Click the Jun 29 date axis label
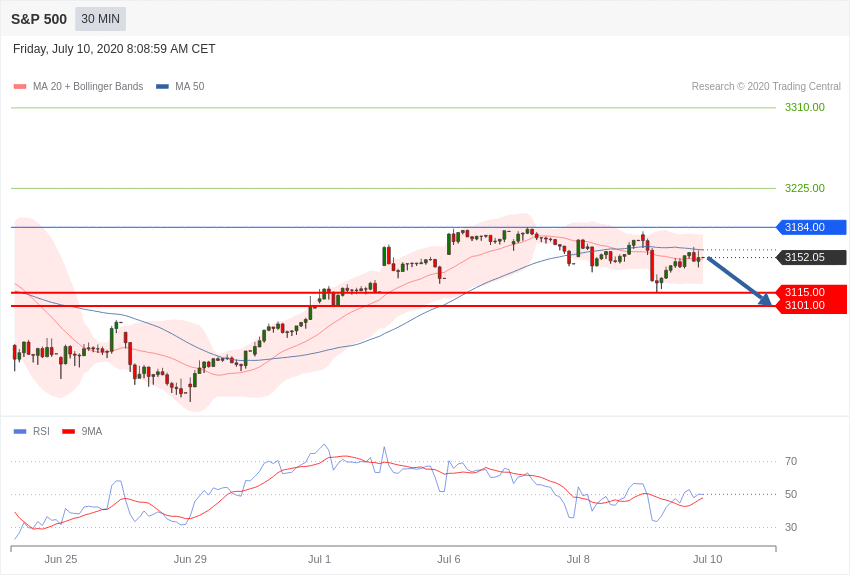 point(190,559)
